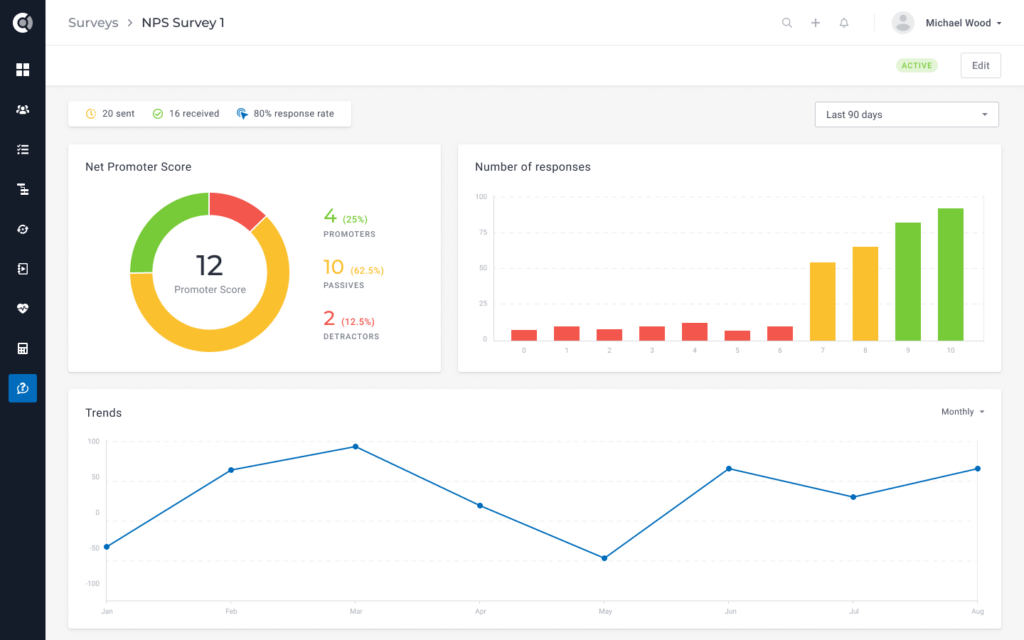Select the highlighted surveys sidebar icon
Viewport: 1024px width, 640px height.
pyautogui.click(x=22, y=388)
